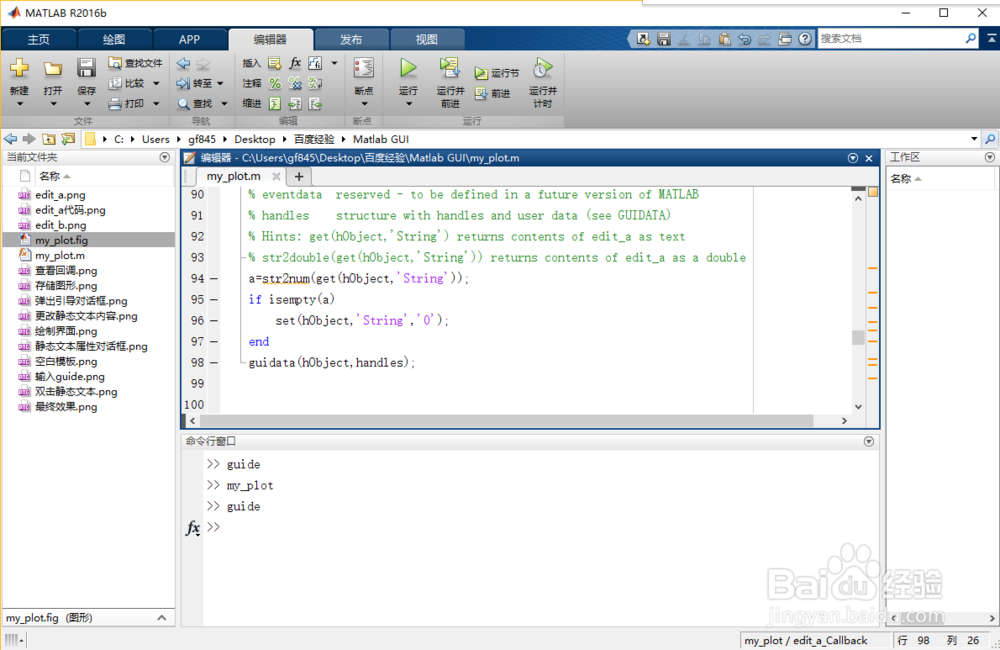Add a new editor tab with plus
Viewport: 1000px width, 650px height.
click(x=298, y=177)
